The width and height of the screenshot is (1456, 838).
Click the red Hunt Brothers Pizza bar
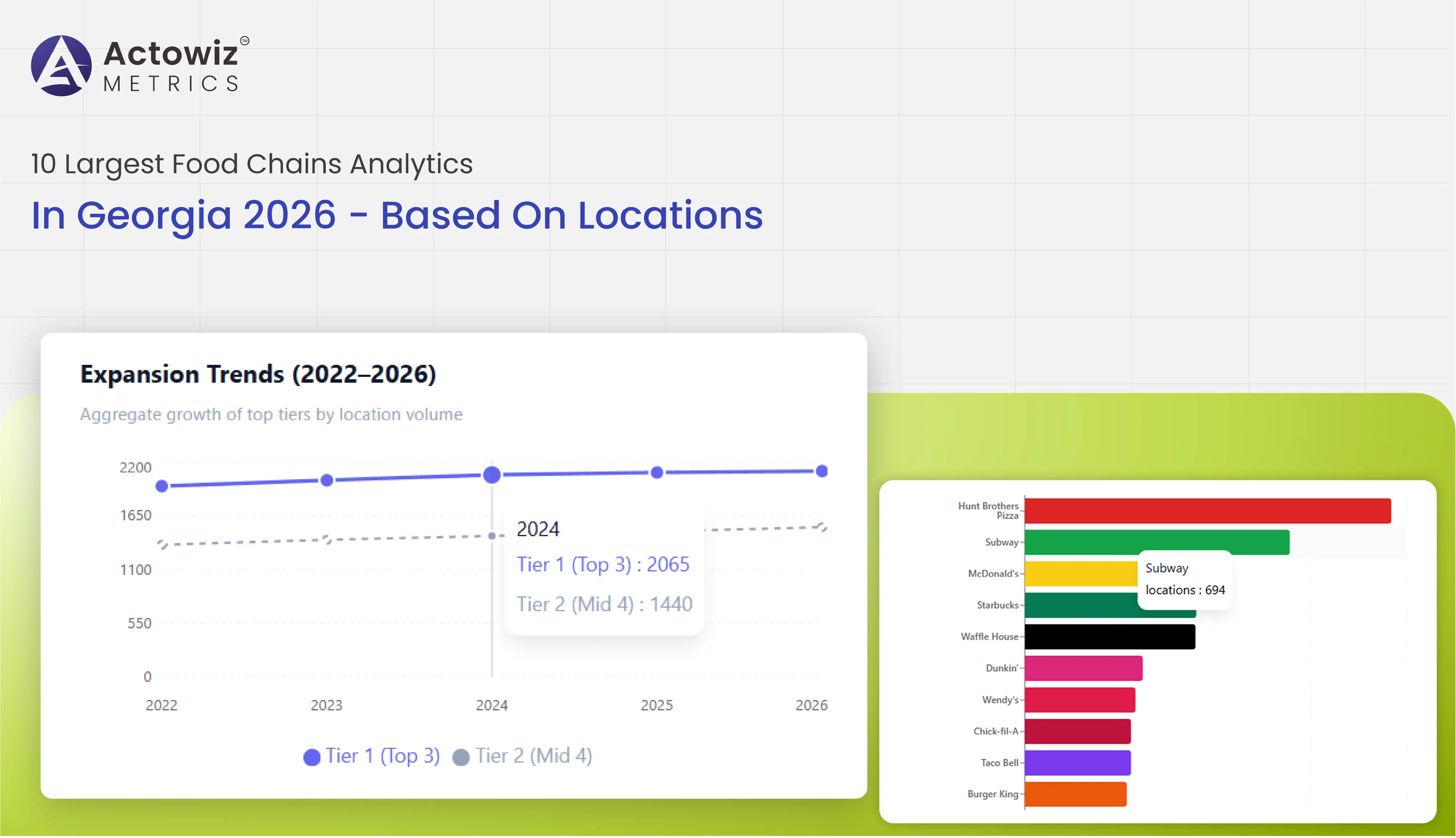1207,510
